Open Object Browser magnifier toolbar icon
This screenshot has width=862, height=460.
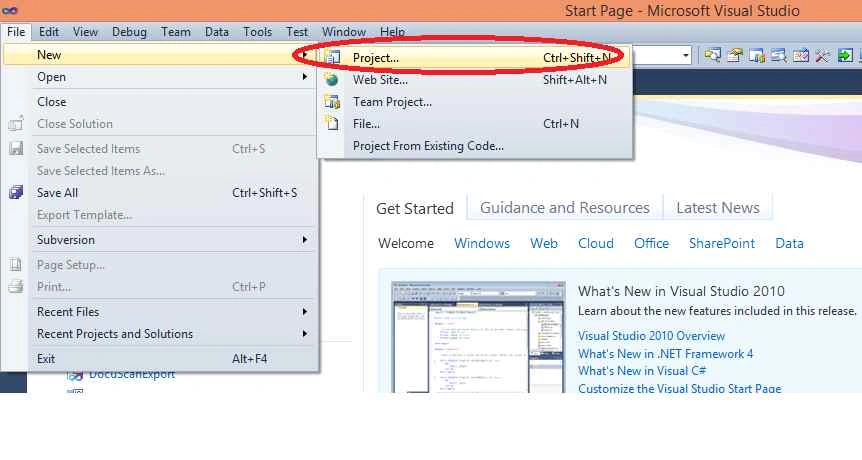pyautogui.click(x=778, y=55)
